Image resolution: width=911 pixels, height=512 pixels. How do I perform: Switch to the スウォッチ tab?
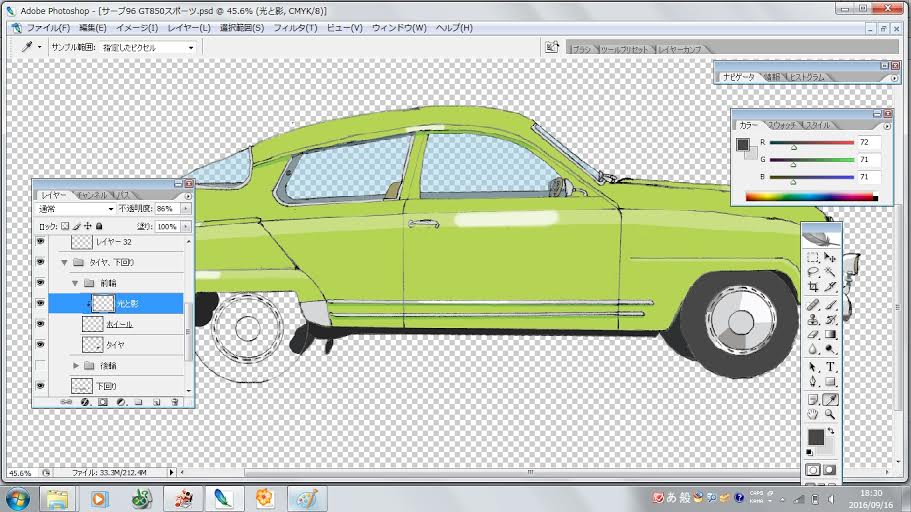pos(782,125)
